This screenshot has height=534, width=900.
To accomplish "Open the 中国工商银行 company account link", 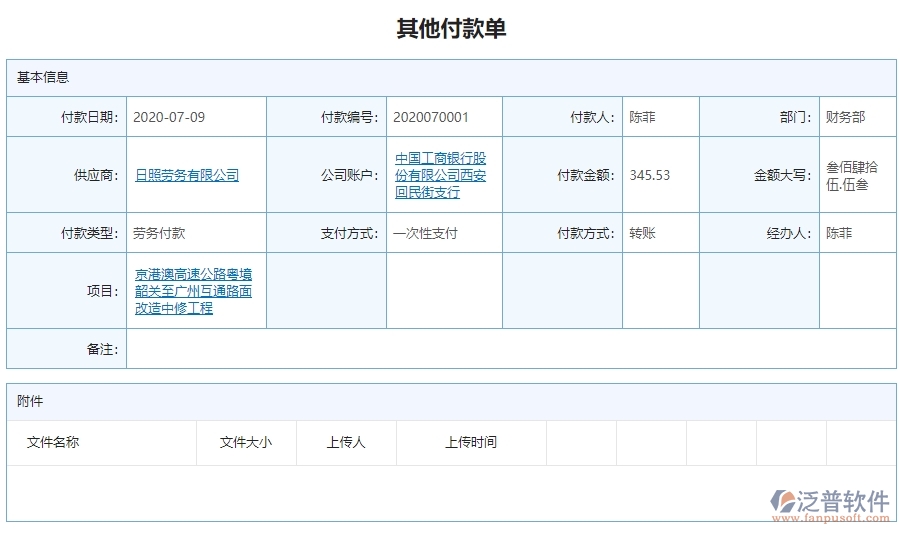I will pyautogui.click(x=440, y=175).
